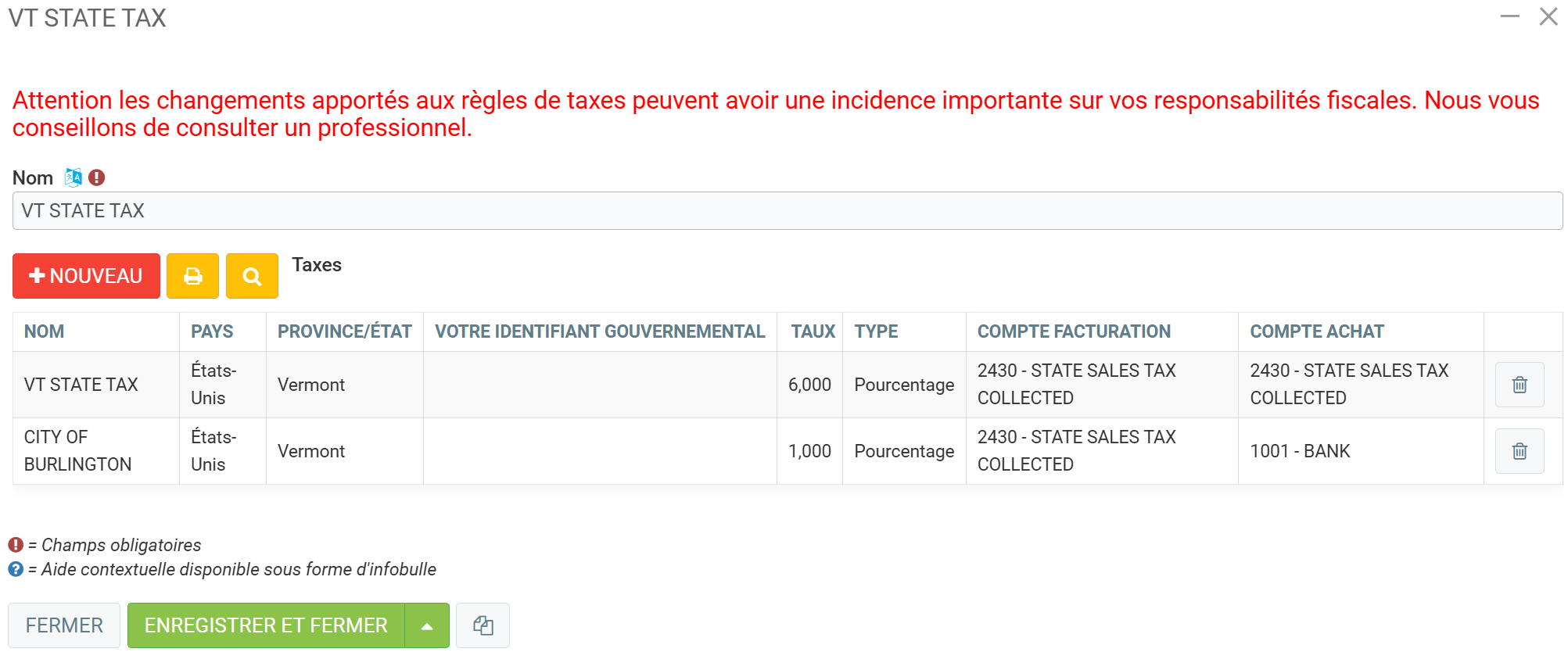Click the red required-field icon beside Nom
Screen dimensions: 1568x652
click(x=97, y=177)
